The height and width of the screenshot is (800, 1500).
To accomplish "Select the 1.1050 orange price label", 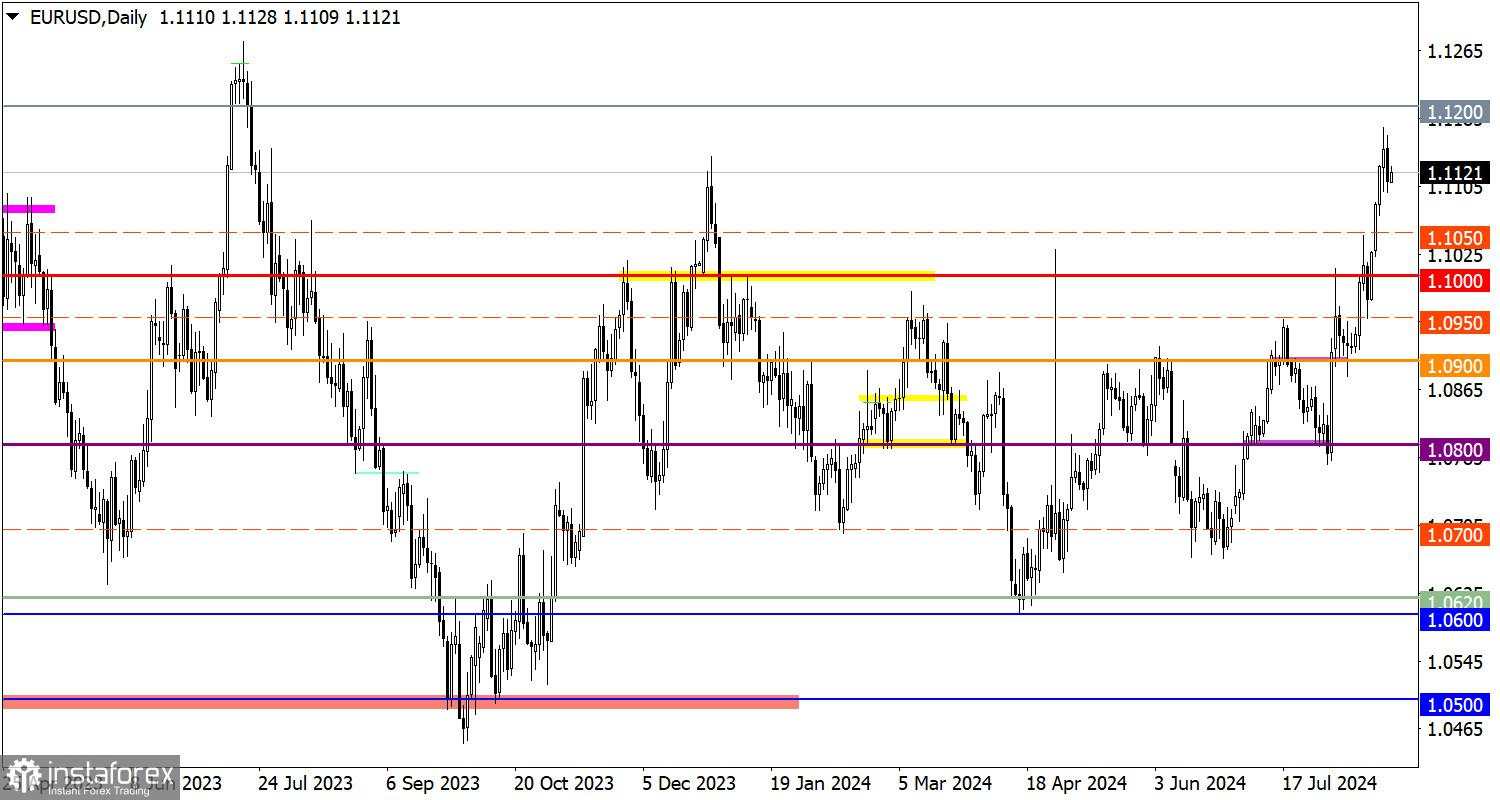I will [x=1455, y=238].
